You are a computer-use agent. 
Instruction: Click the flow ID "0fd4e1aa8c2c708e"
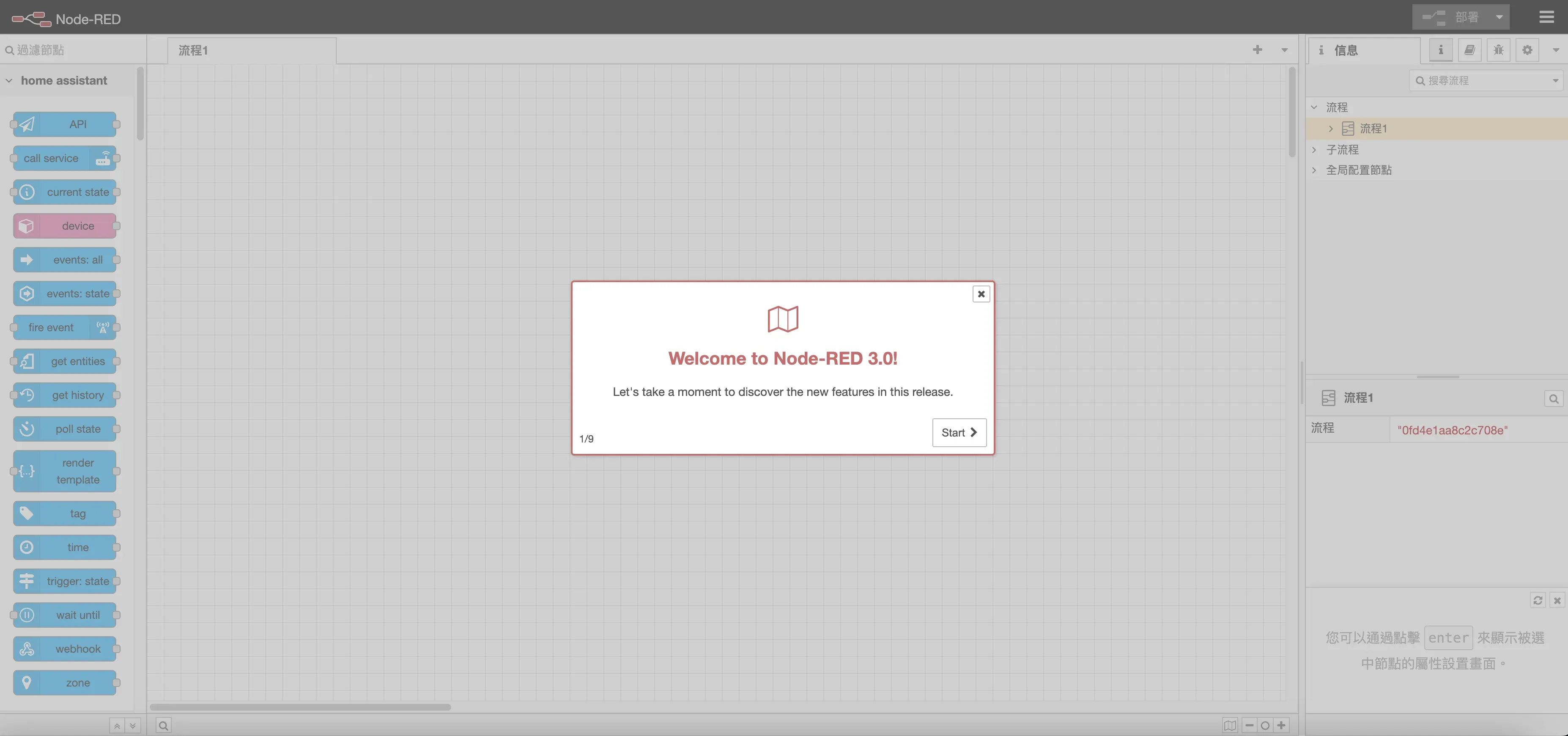(1453, 431)
